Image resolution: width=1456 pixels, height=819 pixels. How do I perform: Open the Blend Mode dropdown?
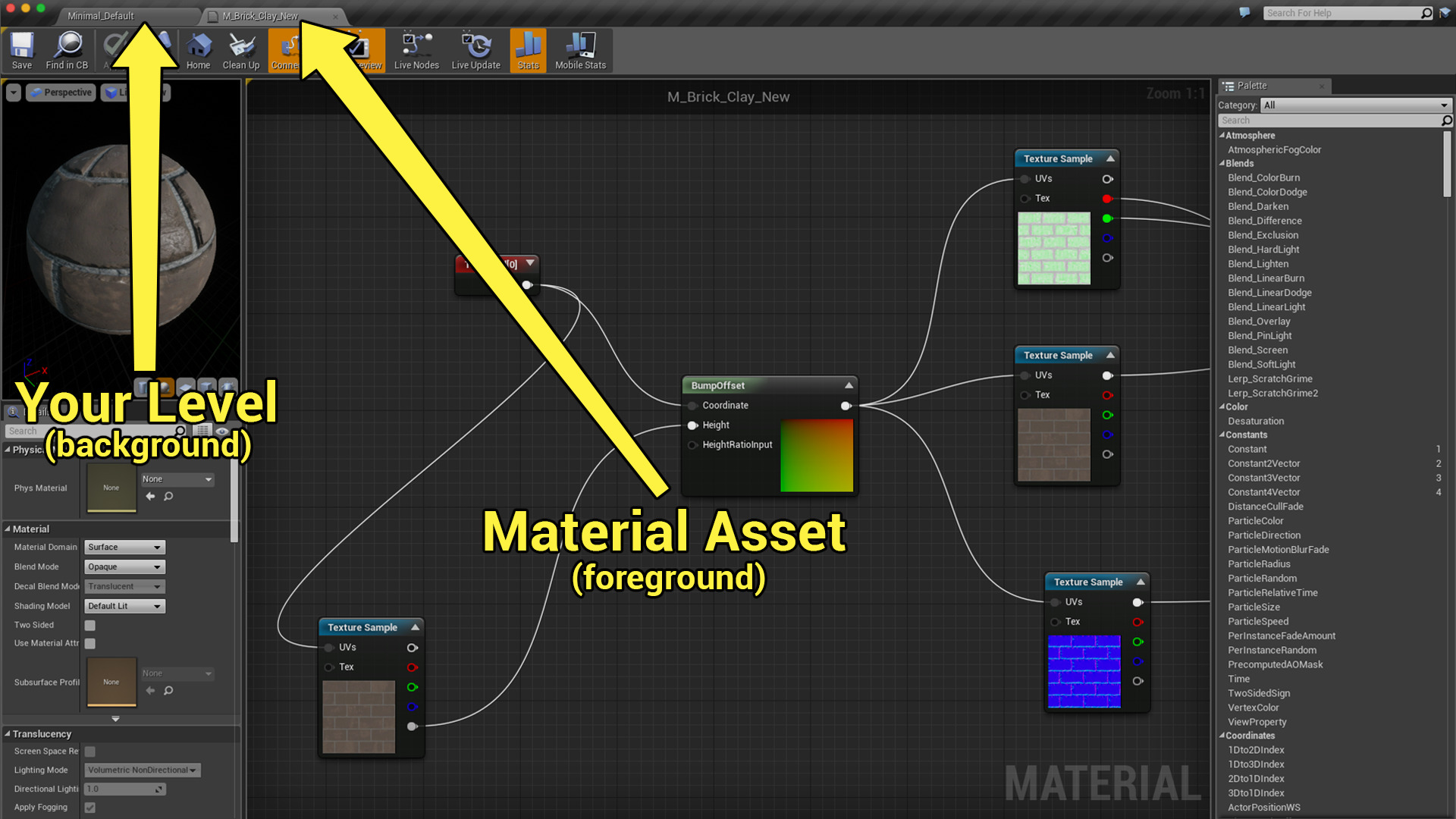tap(124, 567)
